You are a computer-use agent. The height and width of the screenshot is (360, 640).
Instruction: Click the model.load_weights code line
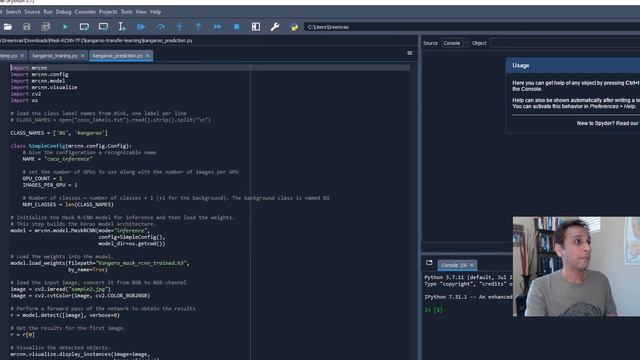[x=100, y=263]
